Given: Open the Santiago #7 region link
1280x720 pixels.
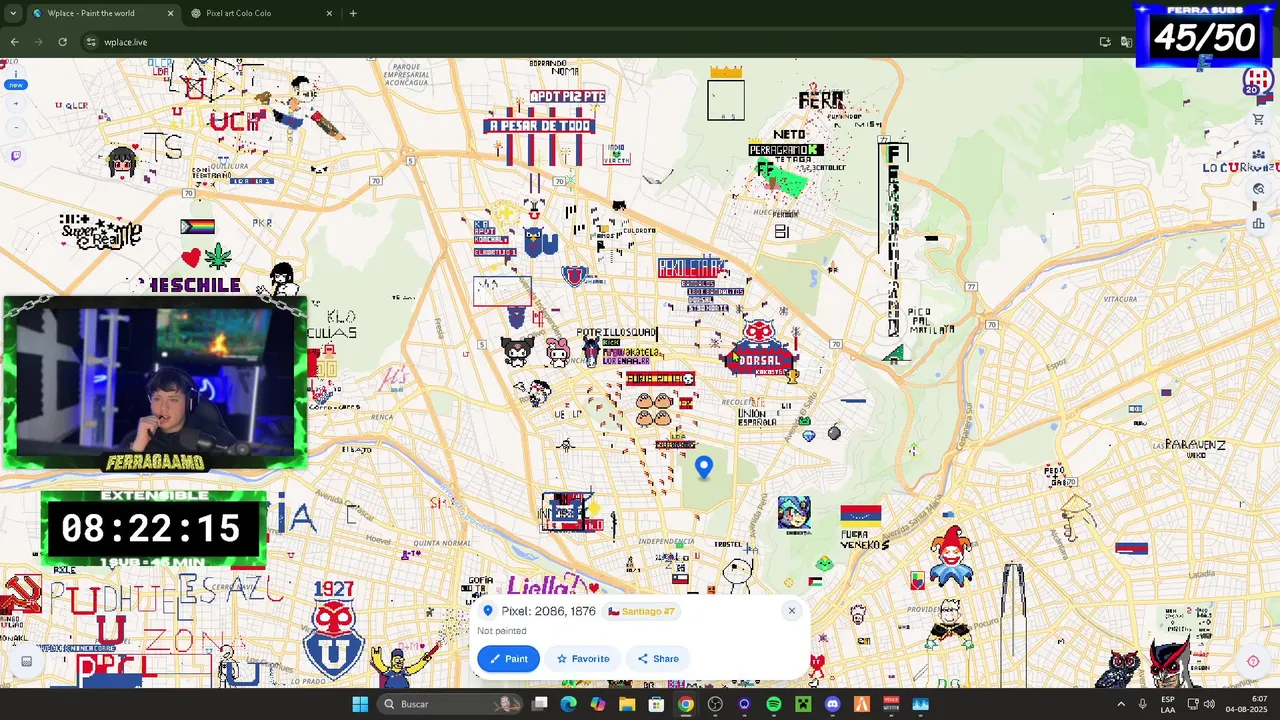Looking at the screenshot, I should point(642,611).
